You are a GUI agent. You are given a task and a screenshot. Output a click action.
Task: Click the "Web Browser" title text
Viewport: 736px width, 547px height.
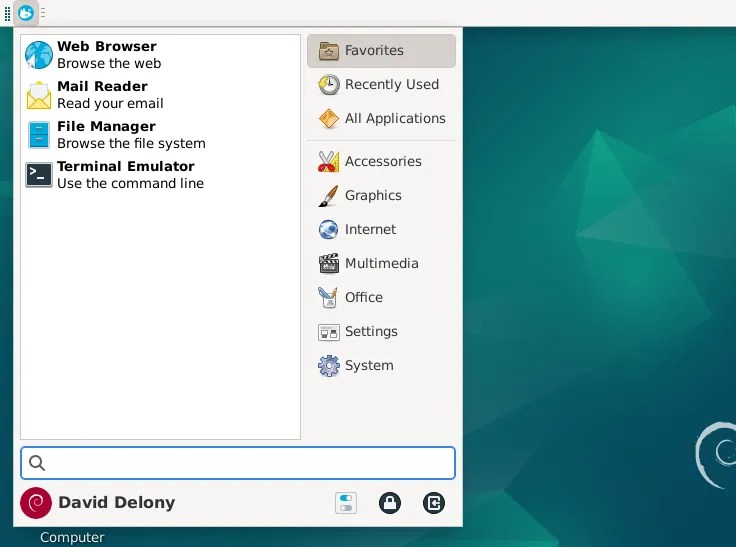pos(107,46)
